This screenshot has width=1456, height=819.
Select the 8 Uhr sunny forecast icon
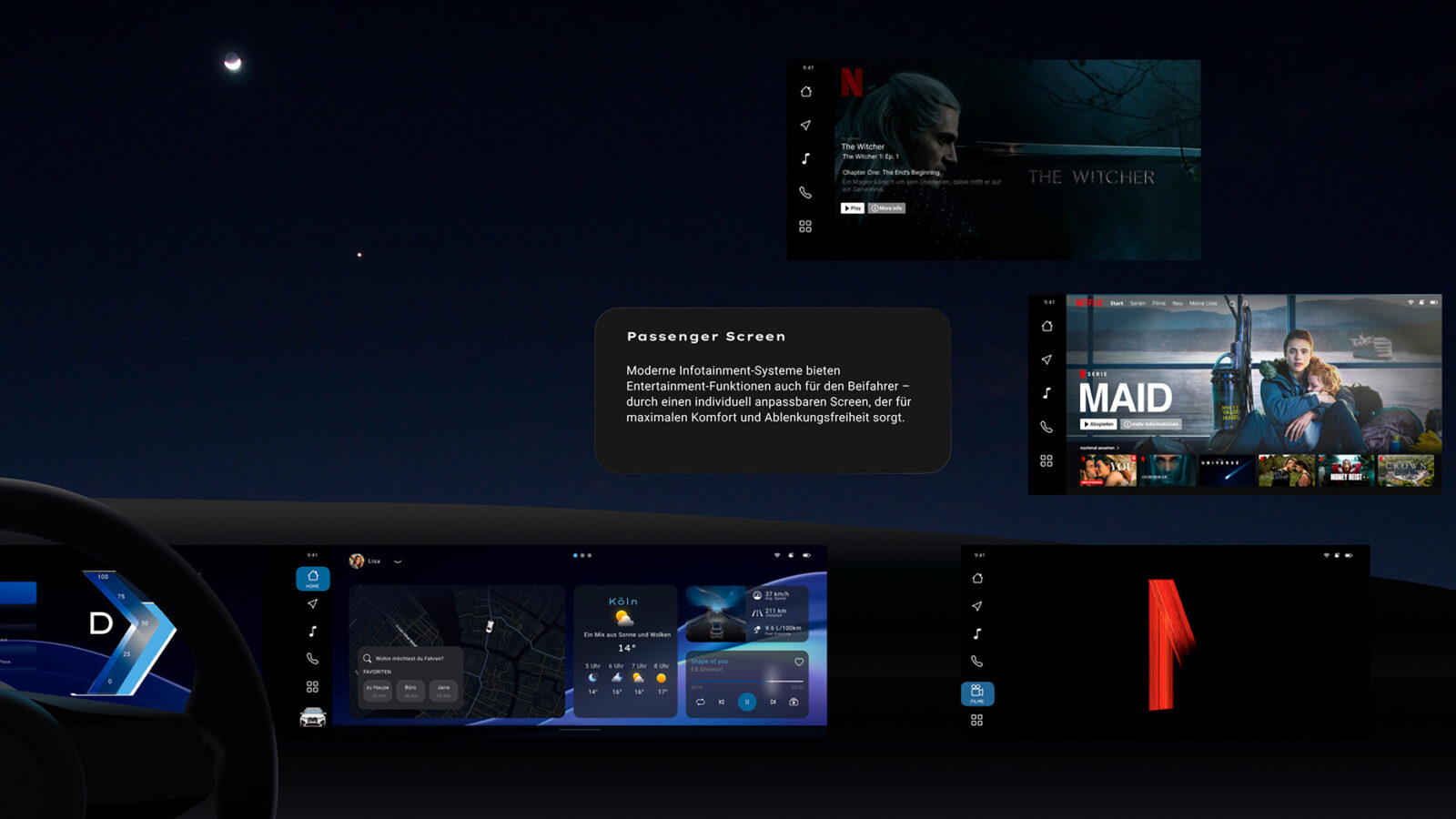(x=662, y=678)
